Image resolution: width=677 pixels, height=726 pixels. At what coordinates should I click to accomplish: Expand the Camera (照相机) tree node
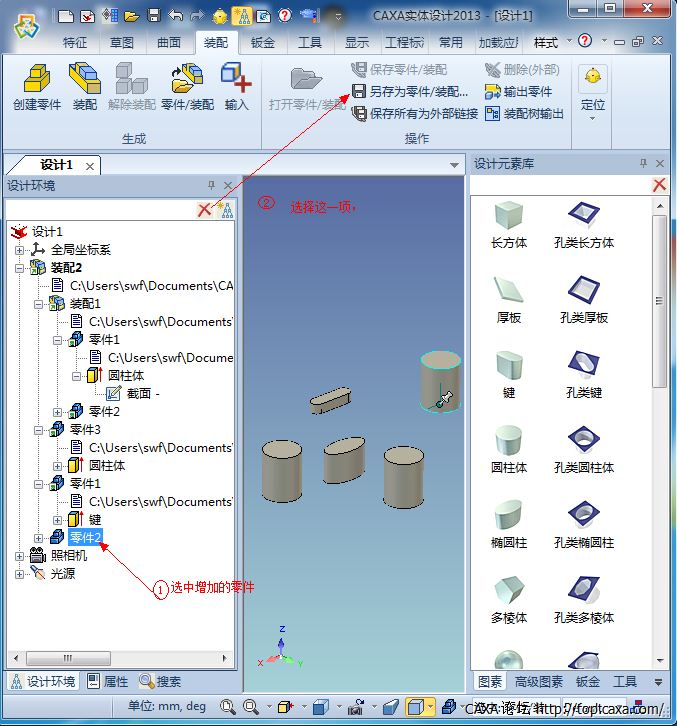click(19, 556)
